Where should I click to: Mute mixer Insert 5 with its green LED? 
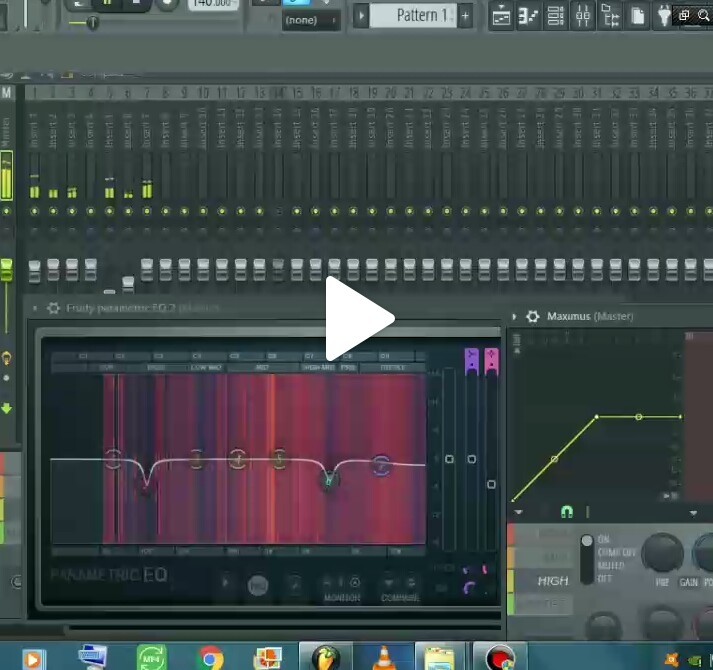109,211
